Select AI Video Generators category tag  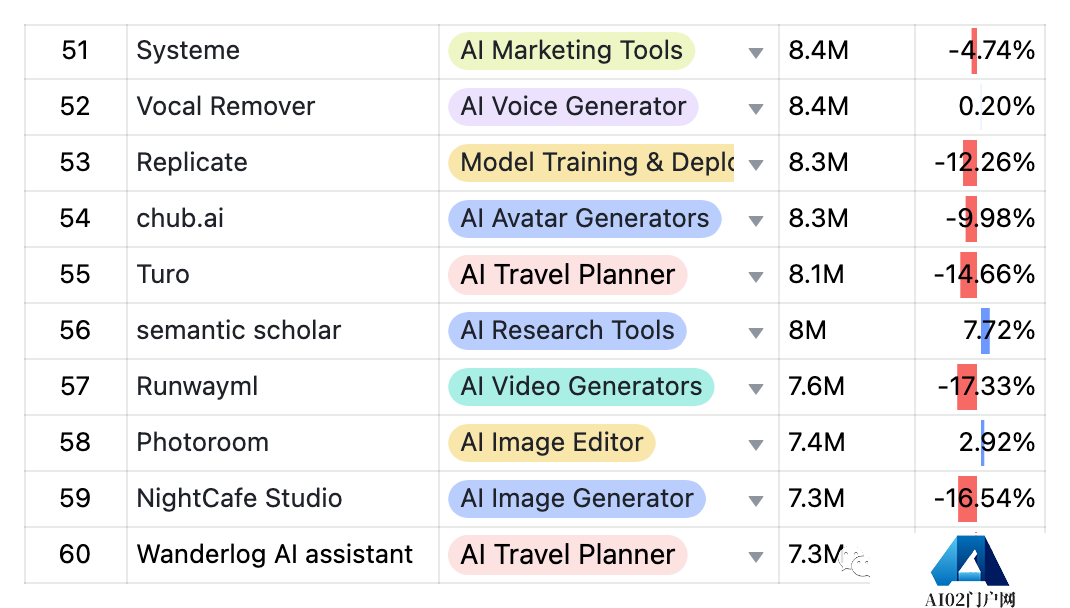coord(581,386)
